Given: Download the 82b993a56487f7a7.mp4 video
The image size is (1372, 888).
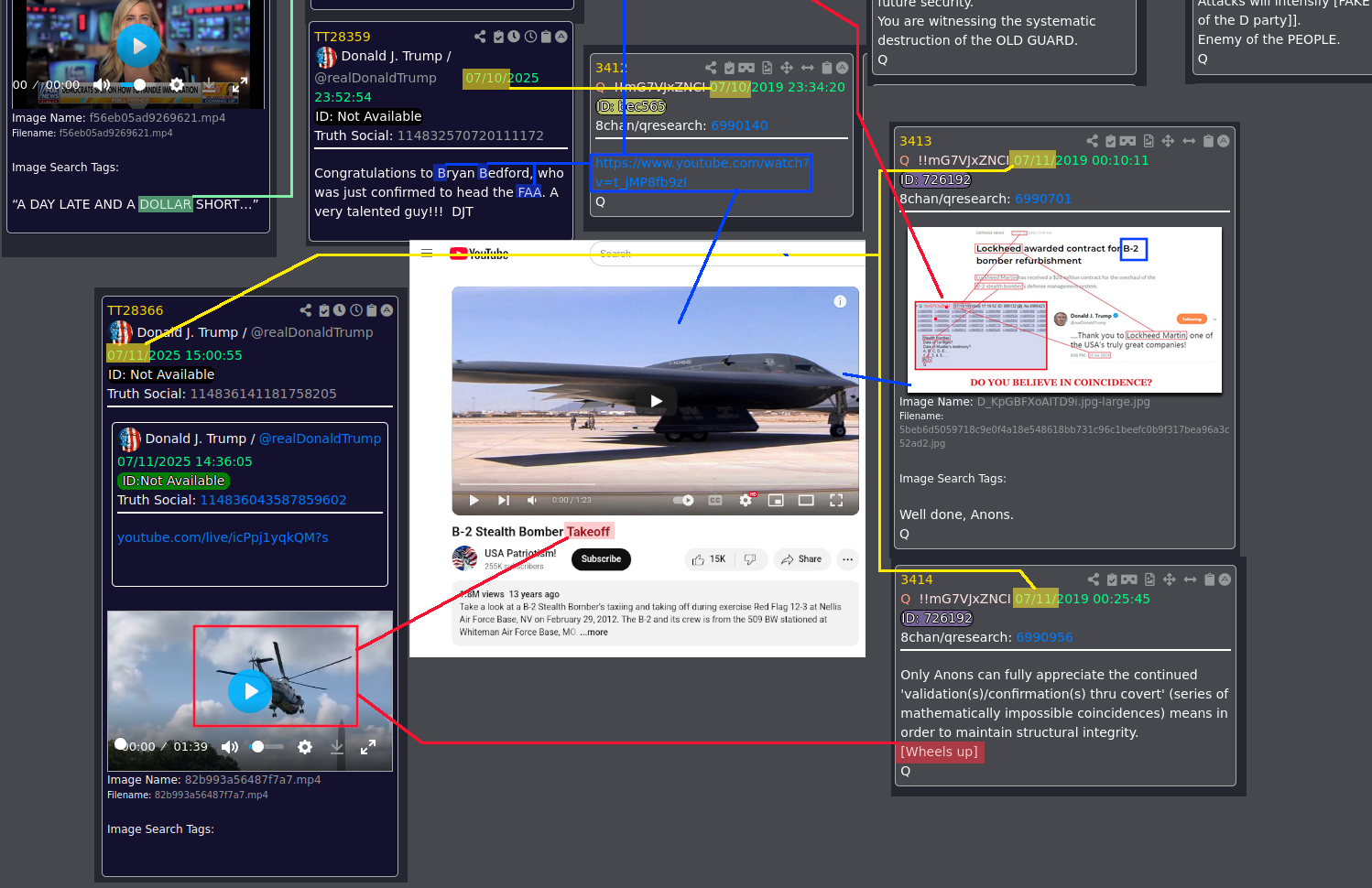Looking at the screenshot, I should coord(337,747).
